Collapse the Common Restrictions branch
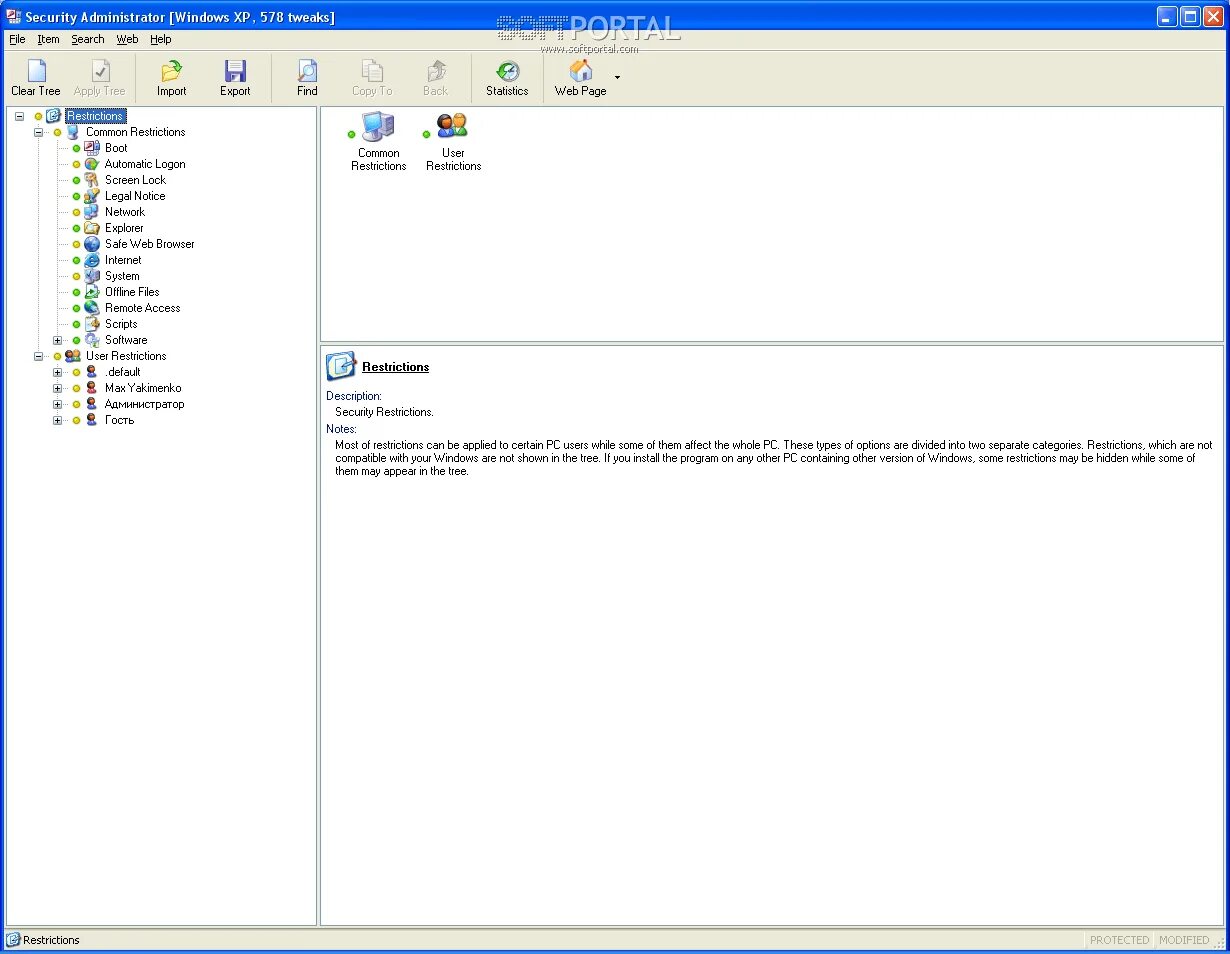Viewport: 1230px width, 954px height. [x=39, y=132]
